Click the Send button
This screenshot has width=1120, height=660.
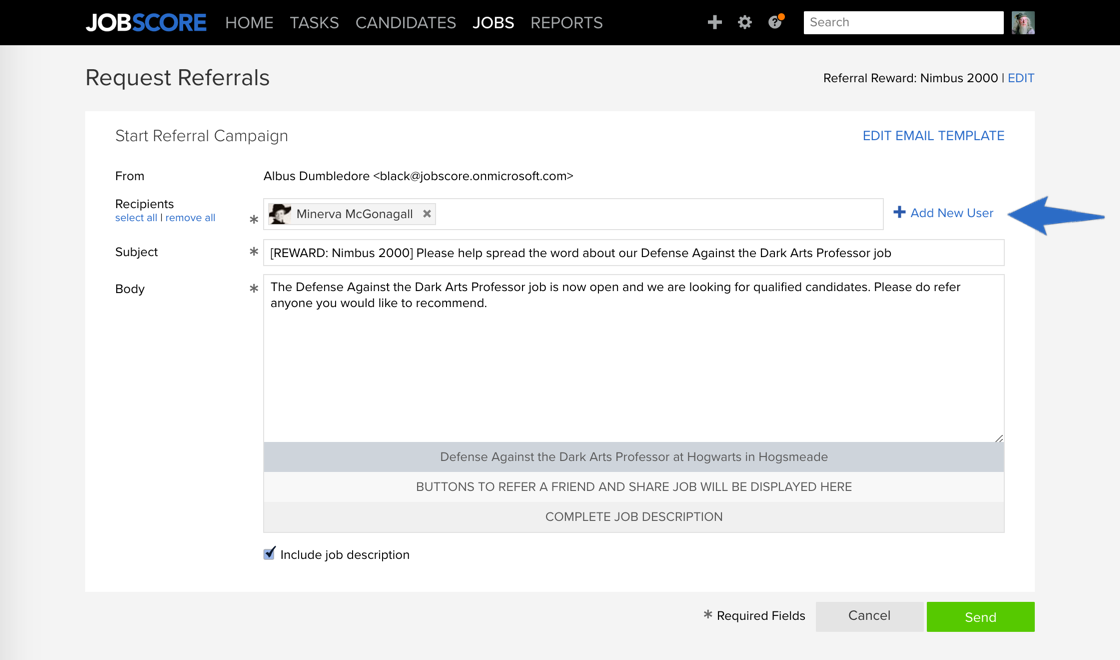pyautogui.click(x=980, y=616)
